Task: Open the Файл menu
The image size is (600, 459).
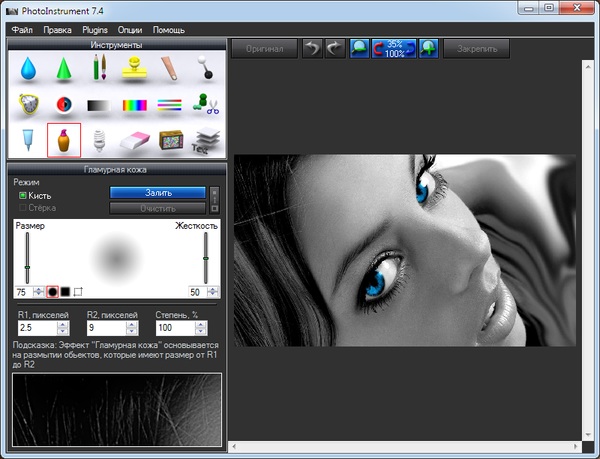Action: pyautogui.click(x=22, y=31)
